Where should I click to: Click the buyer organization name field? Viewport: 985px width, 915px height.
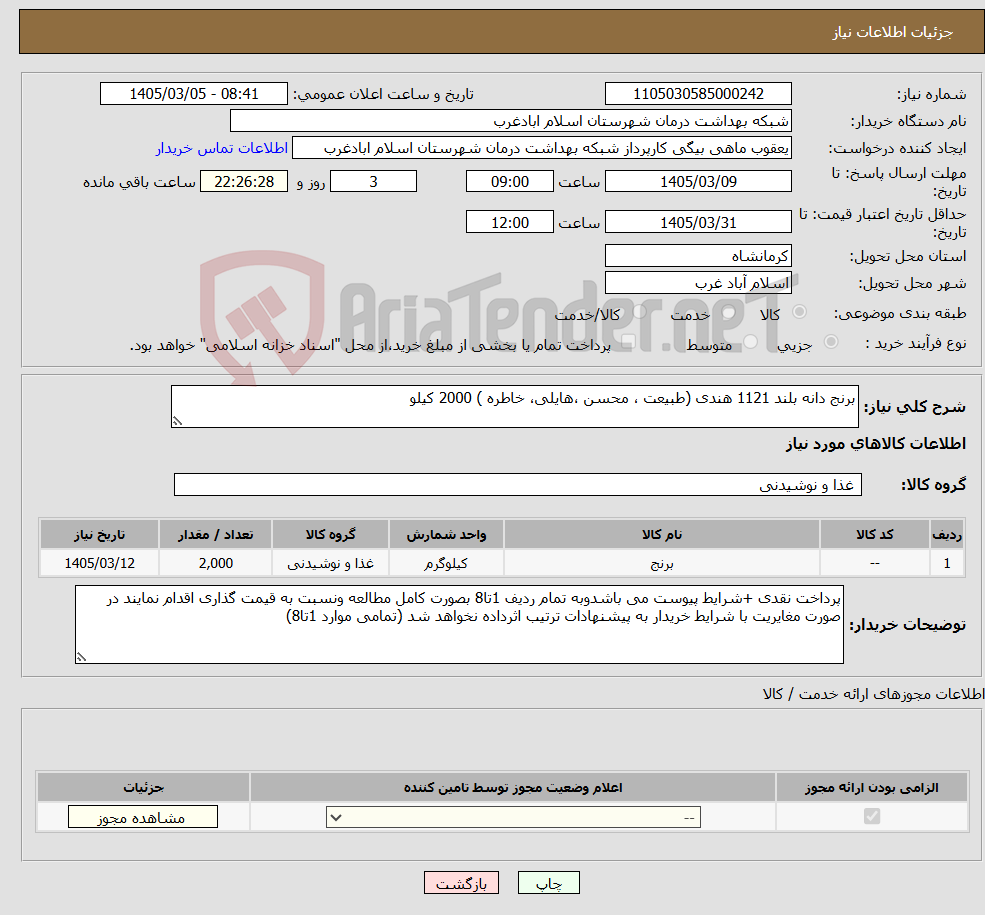pyautogui.click(x=511, y=121)
